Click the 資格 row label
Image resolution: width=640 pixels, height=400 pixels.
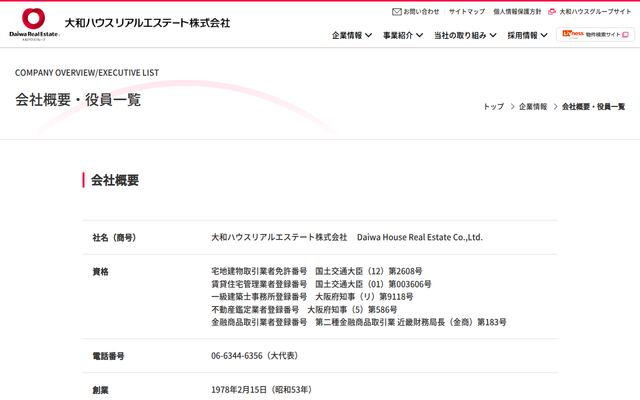100,271
